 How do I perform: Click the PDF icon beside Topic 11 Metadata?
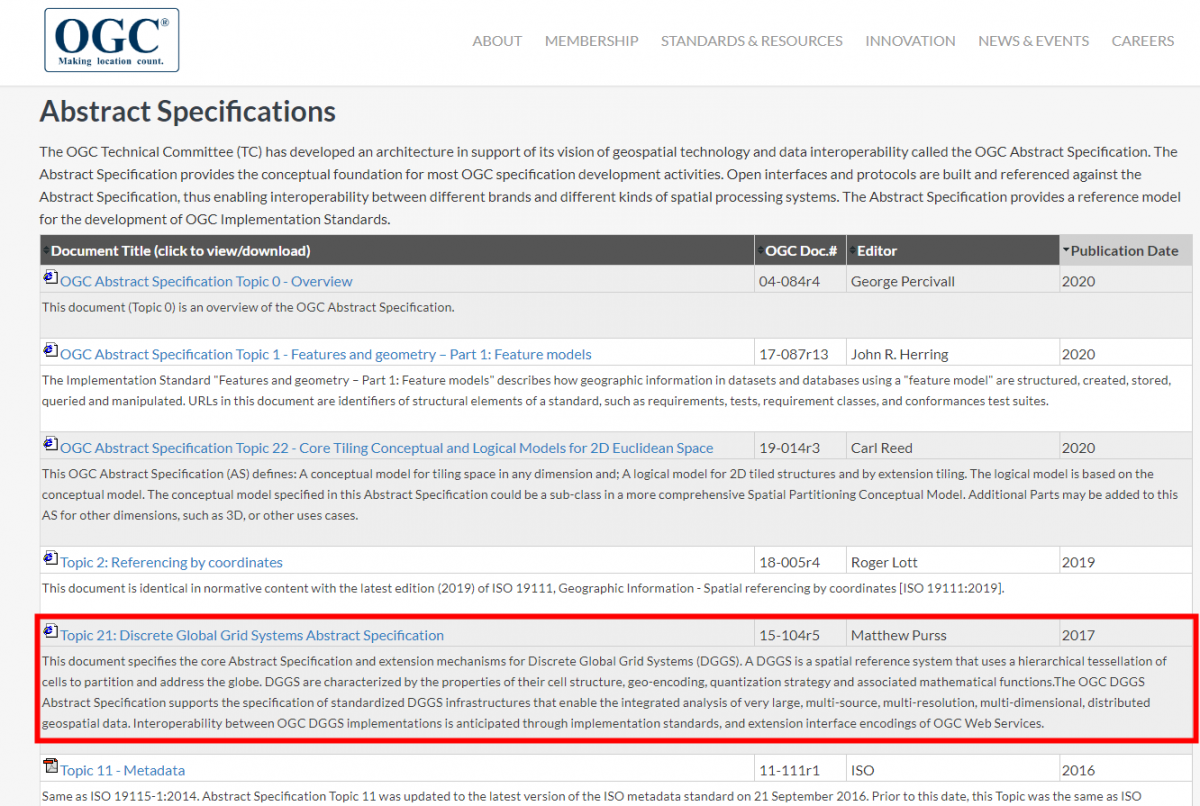tap(50, 767)
